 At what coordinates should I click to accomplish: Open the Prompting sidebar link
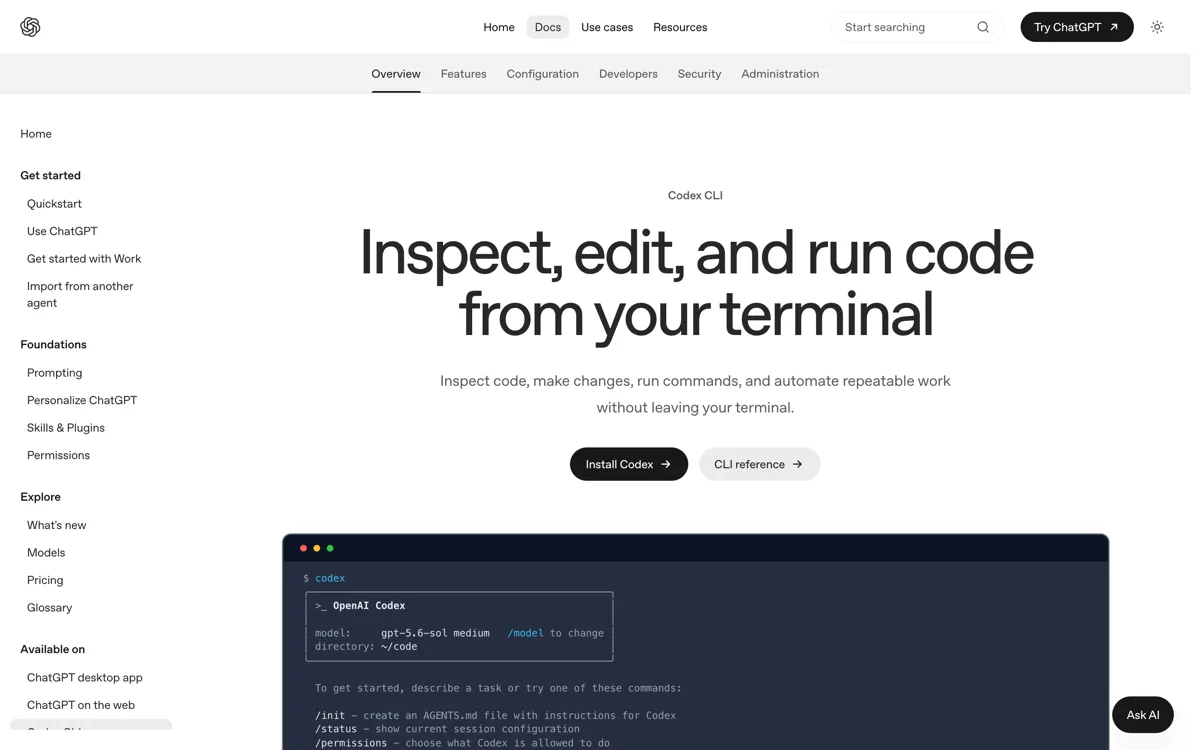[x=55, y=373]
